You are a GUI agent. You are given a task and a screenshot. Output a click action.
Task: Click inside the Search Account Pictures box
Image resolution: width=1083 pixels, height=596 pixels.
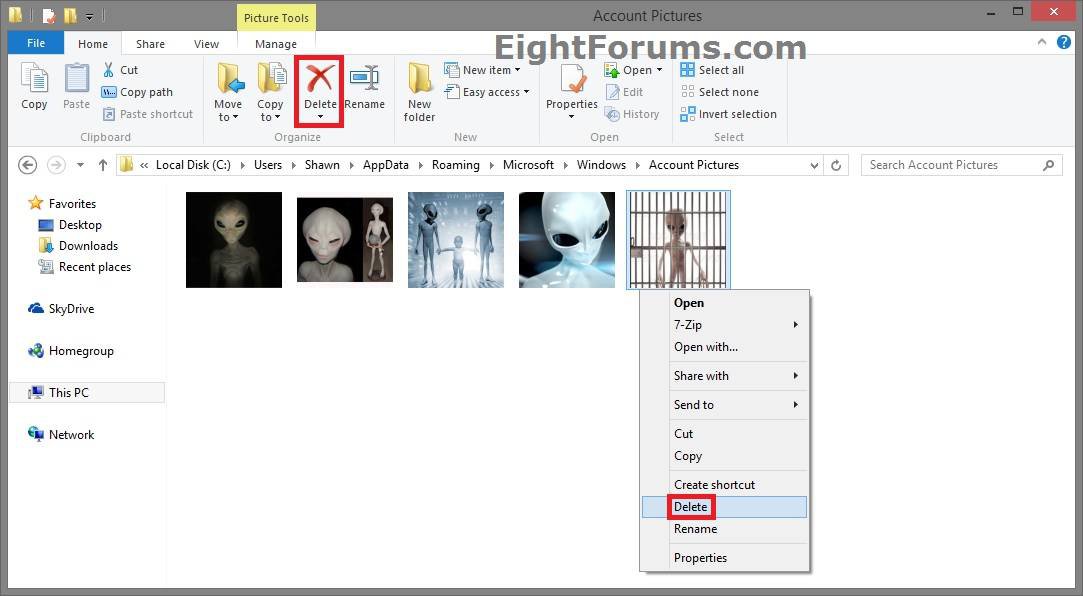pos(950,164)
